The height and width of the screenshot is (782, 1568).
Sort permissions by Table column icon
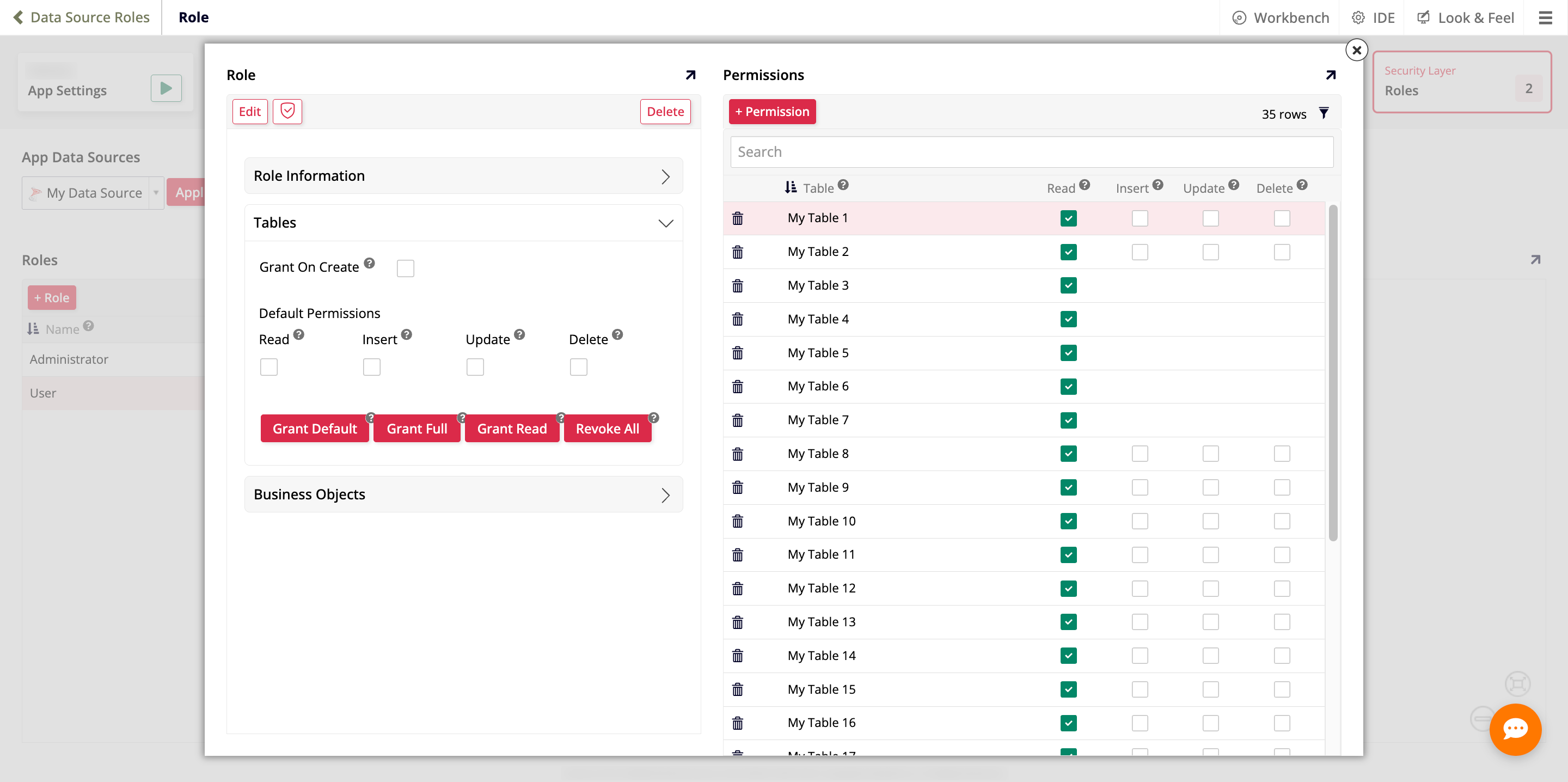(x=791, y=187)
